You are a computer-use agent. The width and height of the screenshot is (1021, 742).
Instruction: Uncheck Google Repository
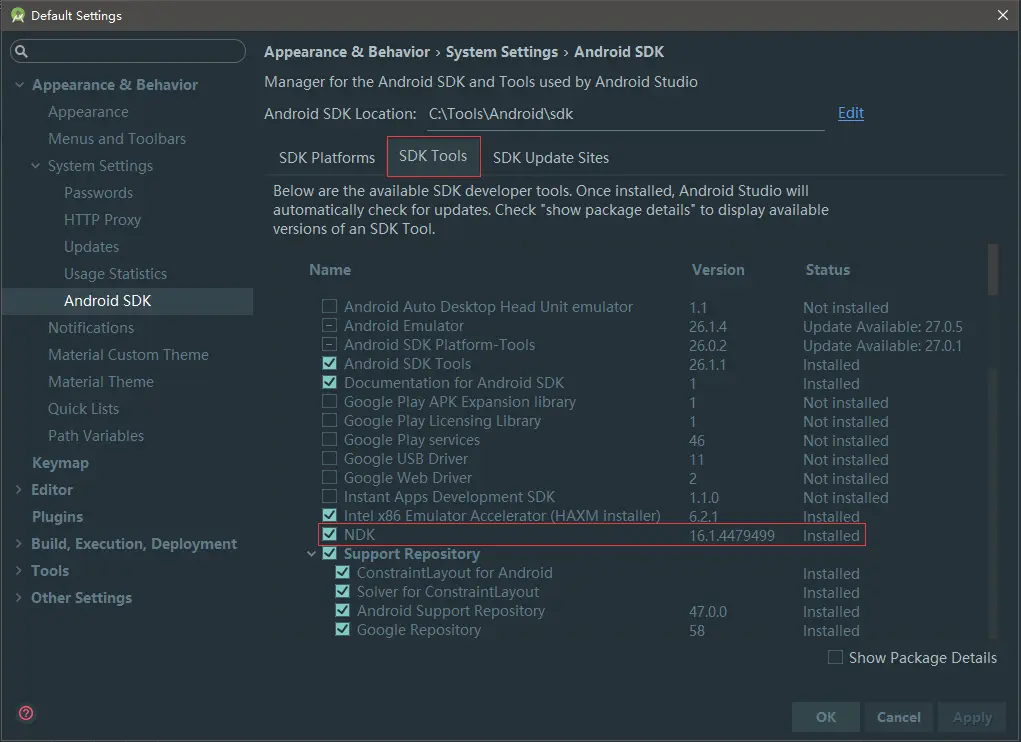click(343, 629)
